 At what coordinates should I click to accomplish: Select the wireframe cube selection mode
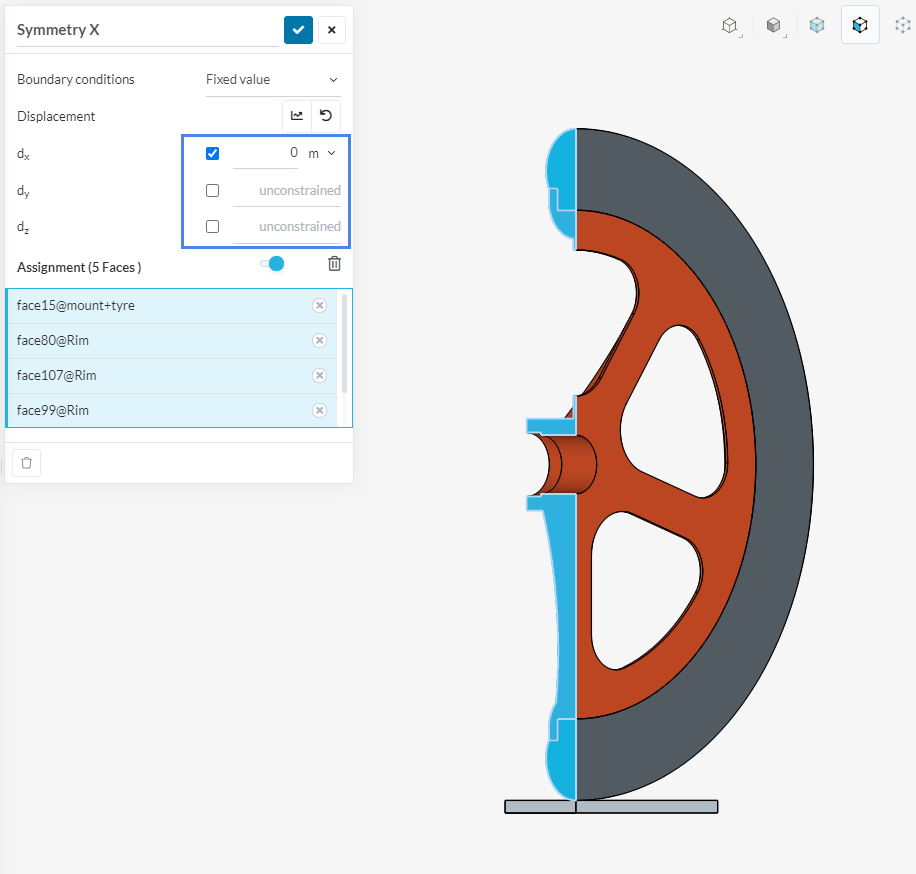[730, 25]
